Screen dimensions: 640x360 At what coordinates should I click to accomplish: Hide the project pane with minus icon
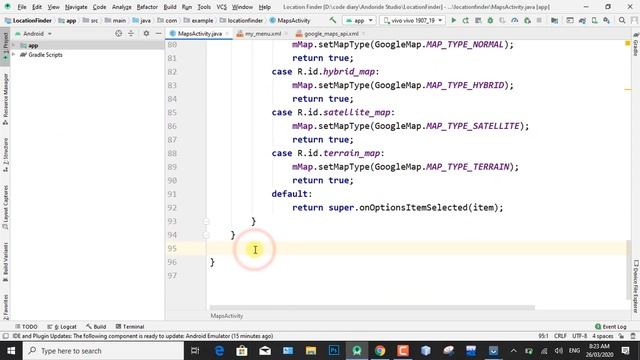pyautogui.click(x=158, y=33)
